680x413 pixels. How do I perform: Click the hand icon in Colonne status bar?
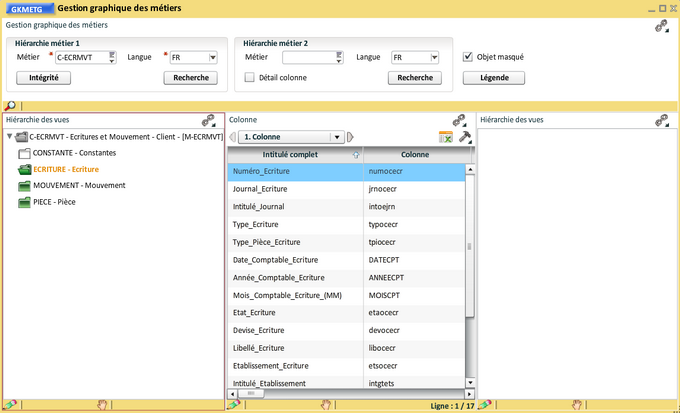click(x=325, y=405)
